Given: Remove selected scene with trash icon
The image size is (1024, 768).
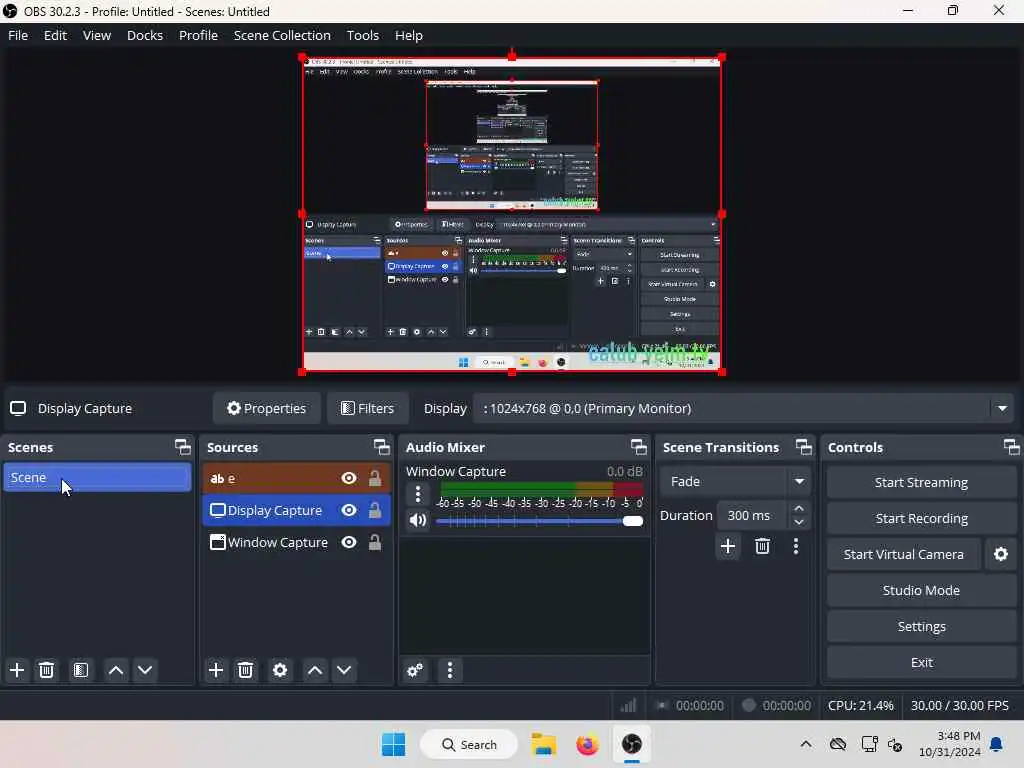Looking at the screenshot, I should click(x=46, y=670).
